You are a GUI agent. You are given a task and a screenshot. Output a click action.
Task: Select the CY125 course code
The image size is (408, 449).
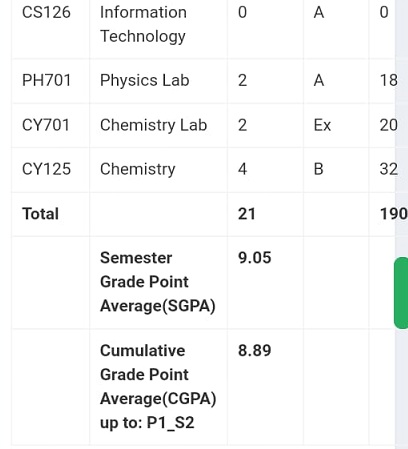pyautogui.click(x=46, y=169)
